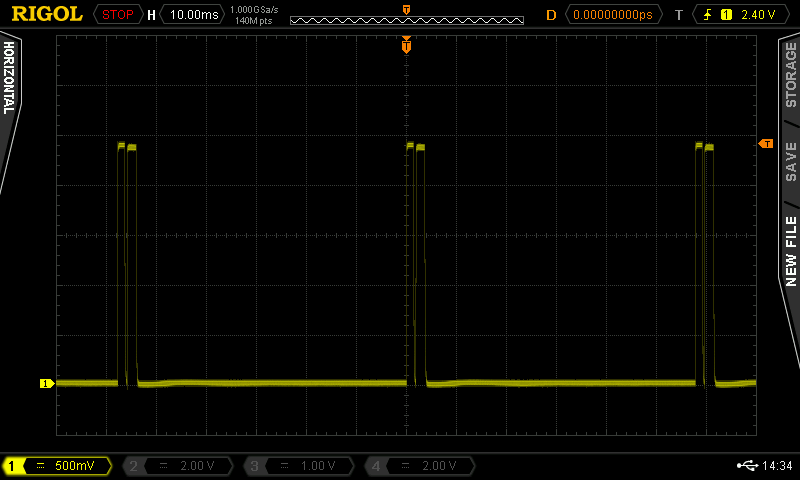Screen dimensions: 800x480
Task: Click the waveform memory overview bar
Action: coord(407,20)
